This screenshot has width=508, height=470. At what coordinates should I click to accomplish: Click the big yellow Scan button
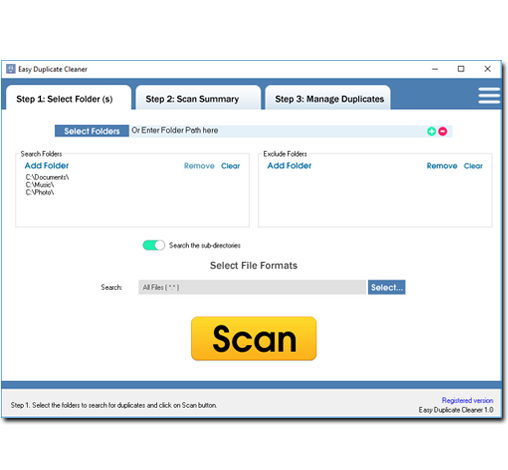[x=253, y=338]
